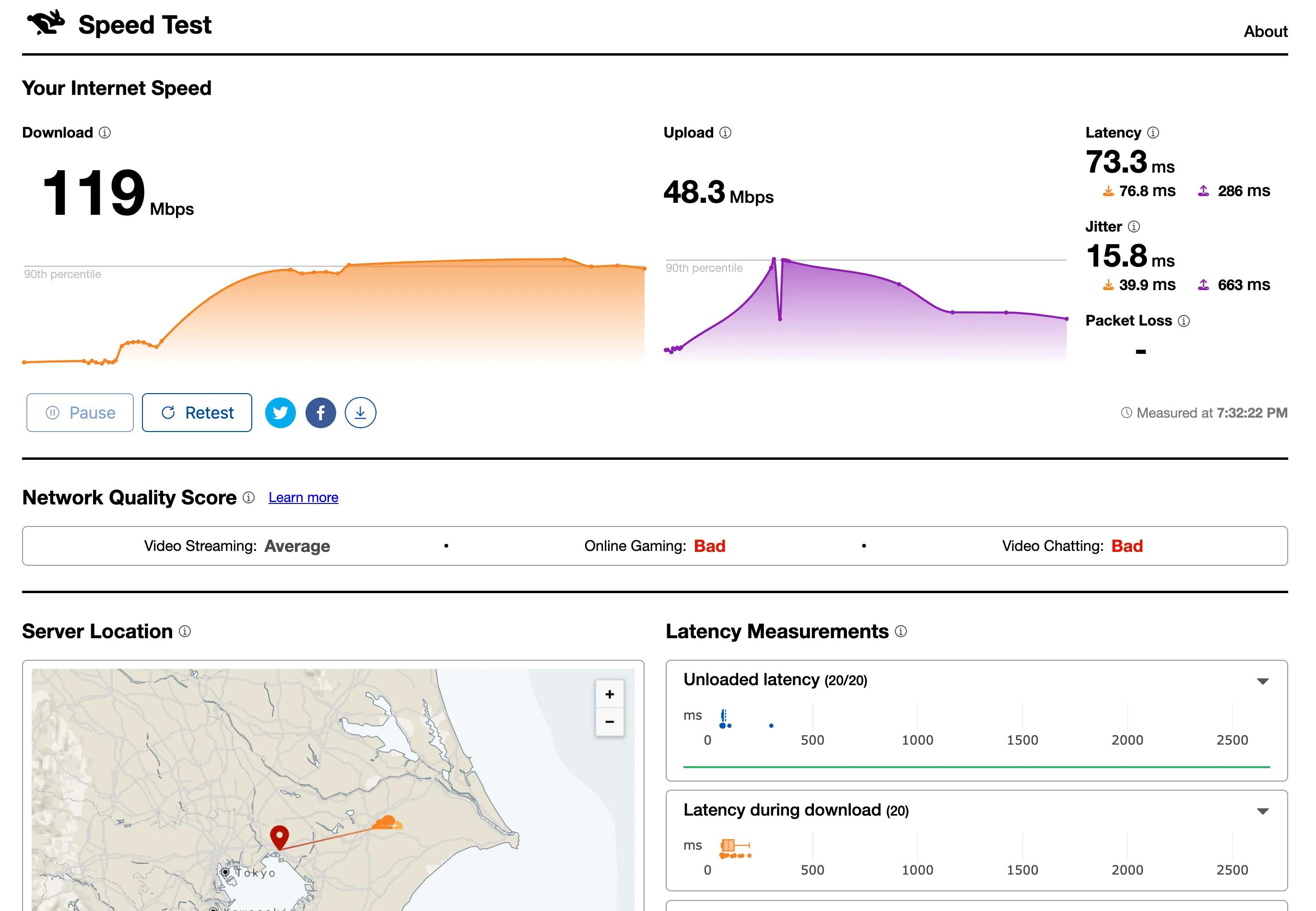Screen dimensions: 1316x911
Task: Click the purple upload speed chart
Action: (866, 311)
